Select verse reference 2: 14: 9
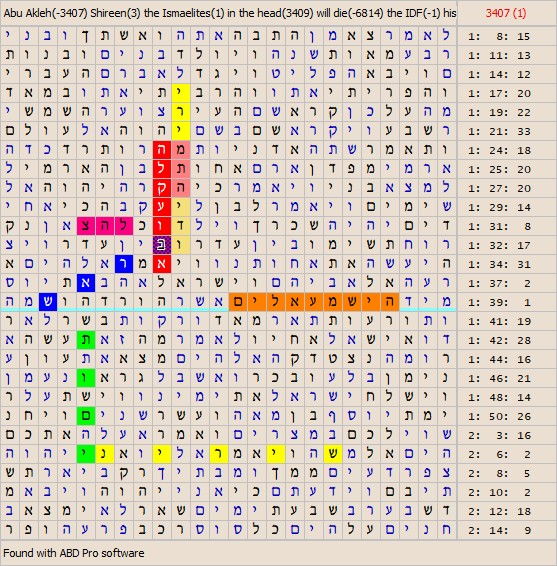The image size is (557, 566). pos(499,530)
